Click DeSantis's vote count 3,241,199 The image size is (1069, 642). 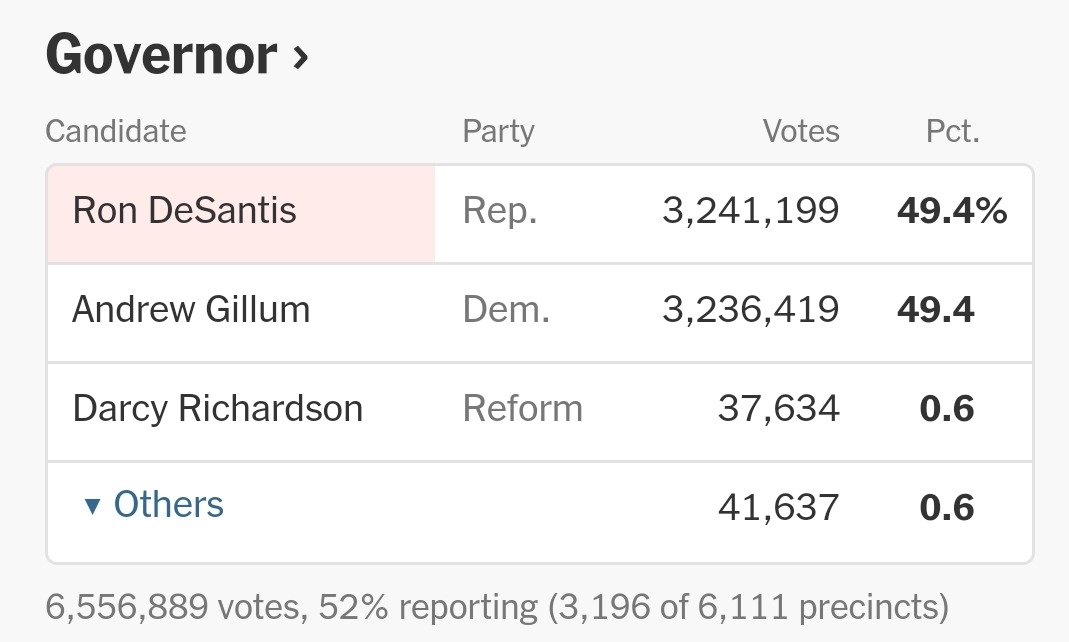pos(750,211)
